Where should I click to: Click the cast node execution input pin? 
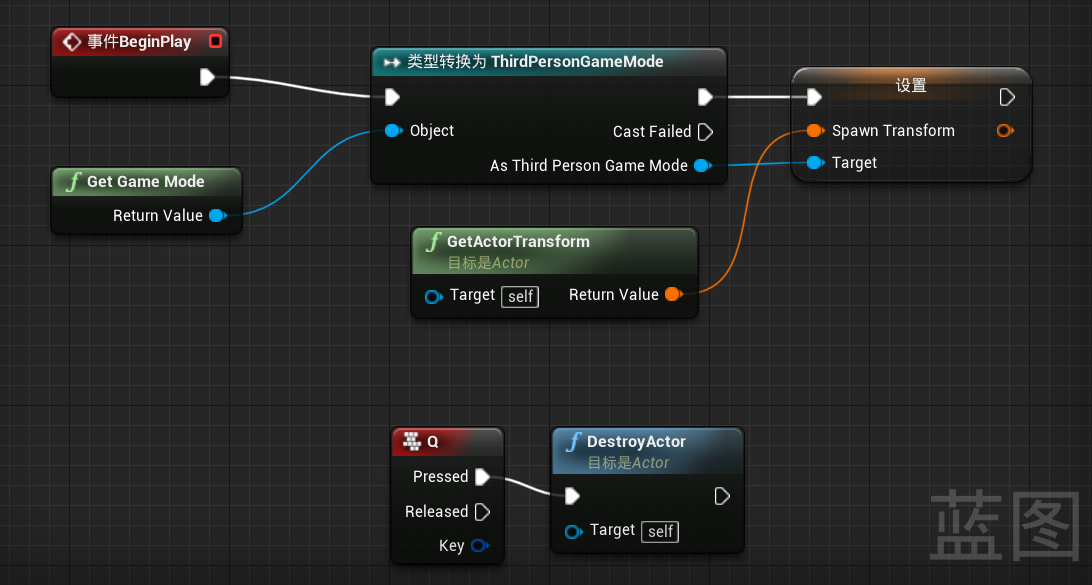pyautogui.click(x=392, y=97)
